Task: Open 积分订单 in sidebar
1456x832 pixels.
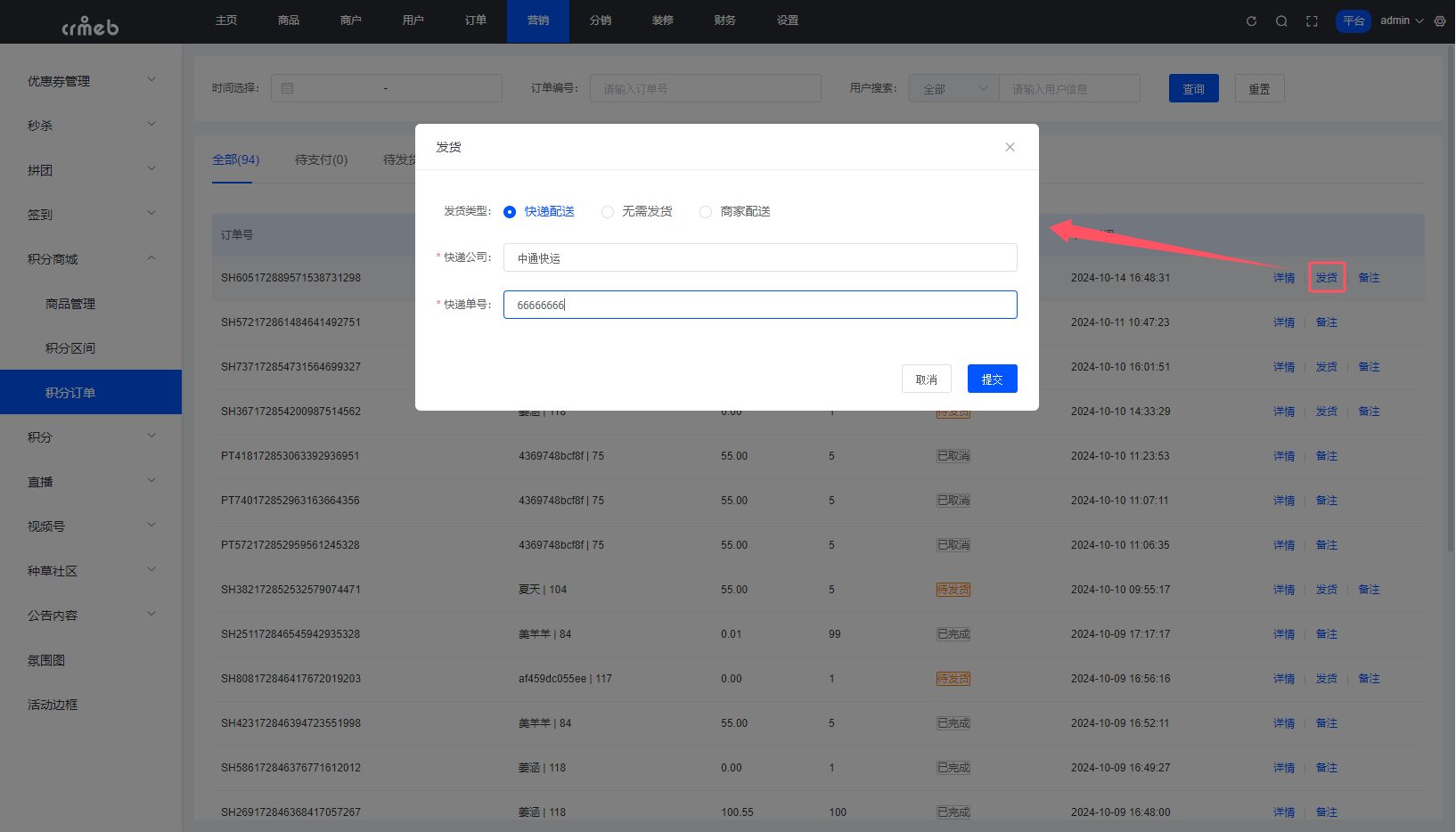Action: click(91, 393)
